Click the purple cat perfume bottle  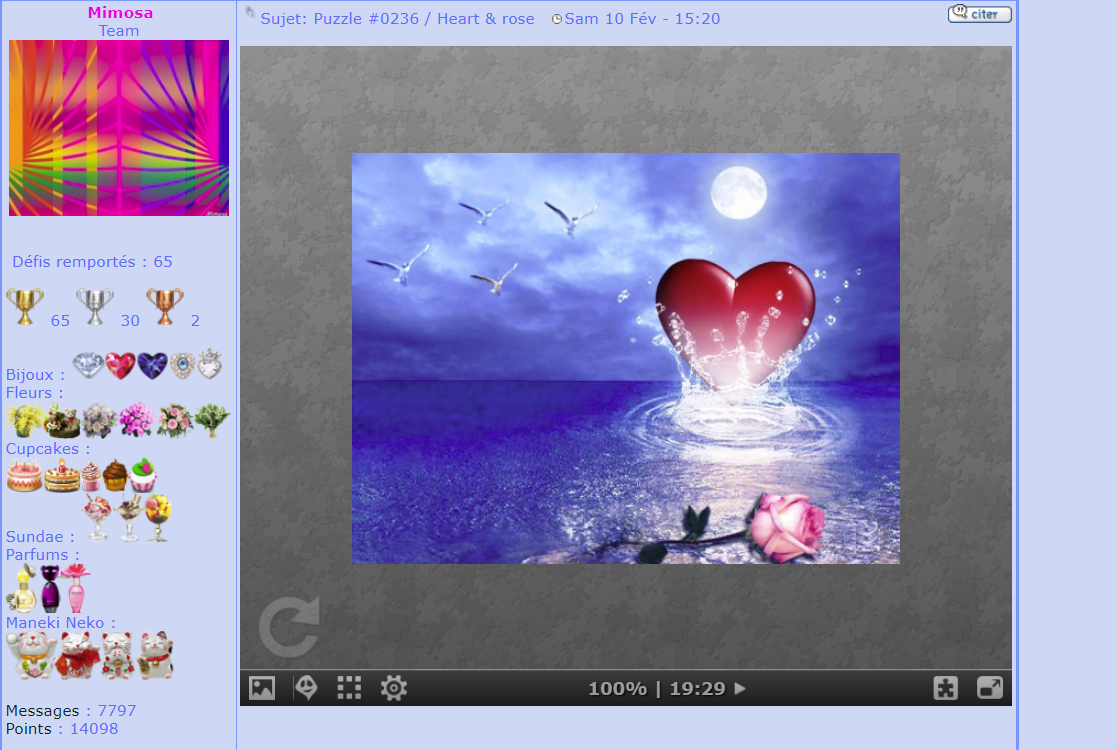pyautogui.click(x=50, y=588)
